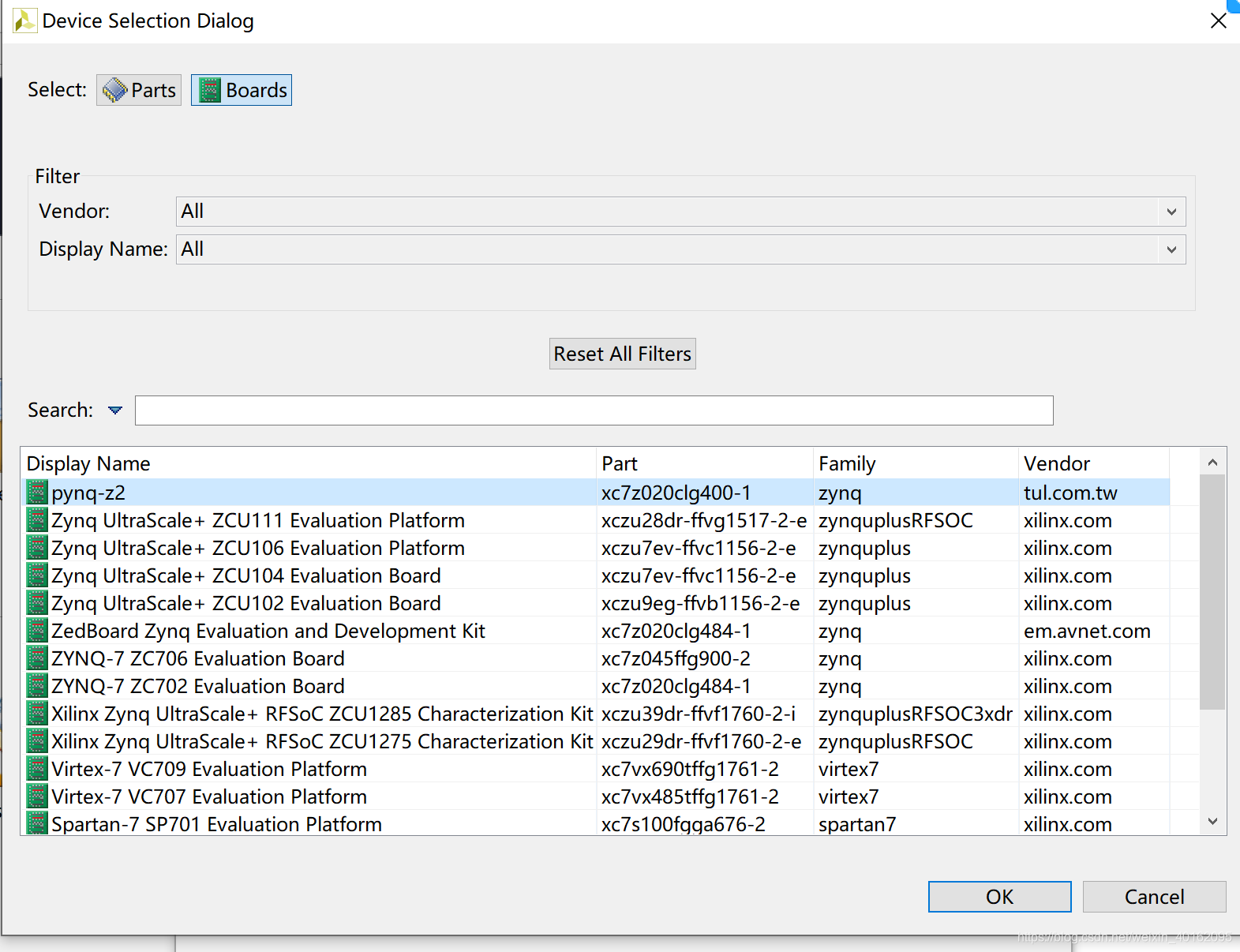1240x952 pixels.
Task: Sort by Part column header
Action: (x=705, y=463)
